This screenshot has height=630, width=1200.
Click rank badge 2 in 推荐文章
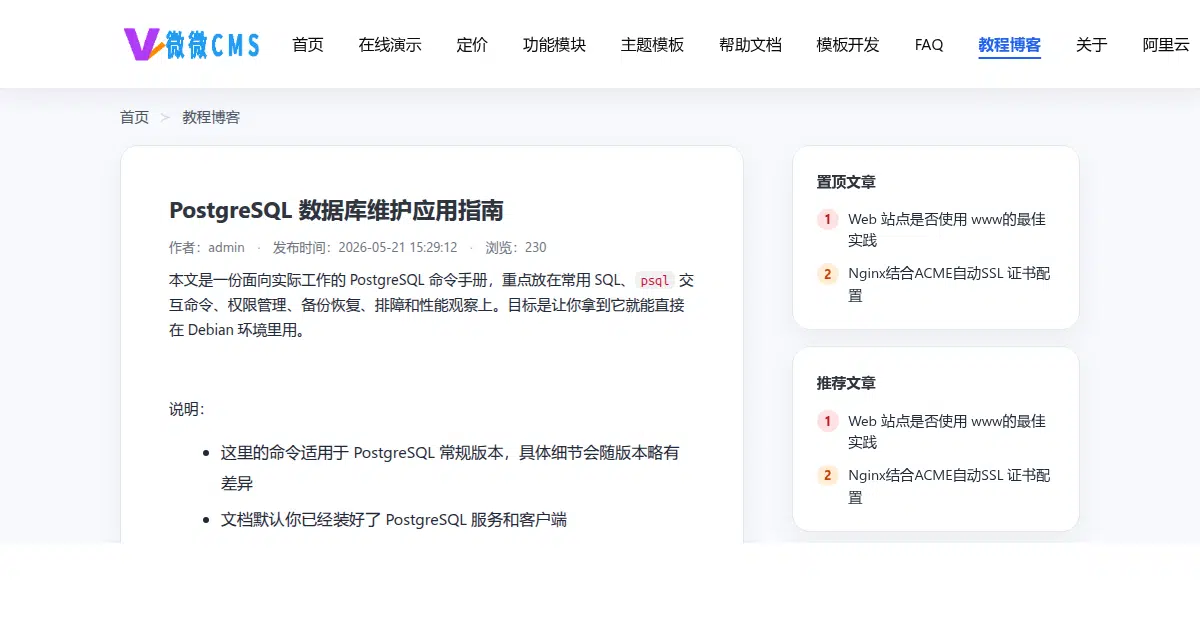click(827, 475)
